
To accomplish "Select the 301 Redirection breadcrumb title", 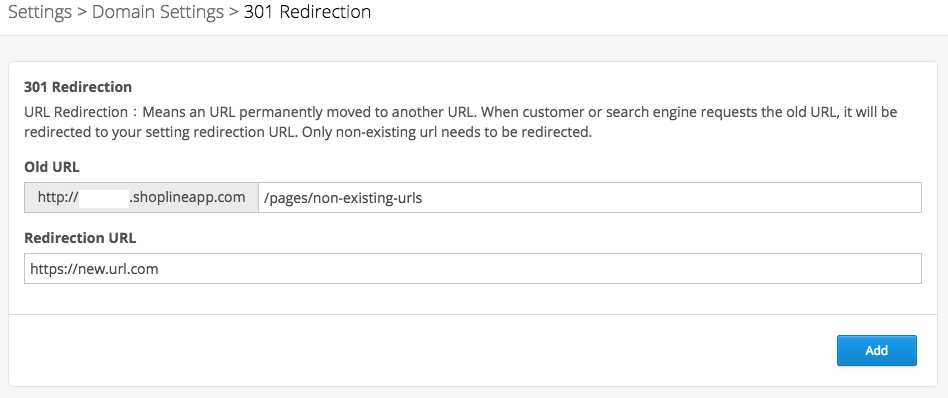I will click(307, 11).
